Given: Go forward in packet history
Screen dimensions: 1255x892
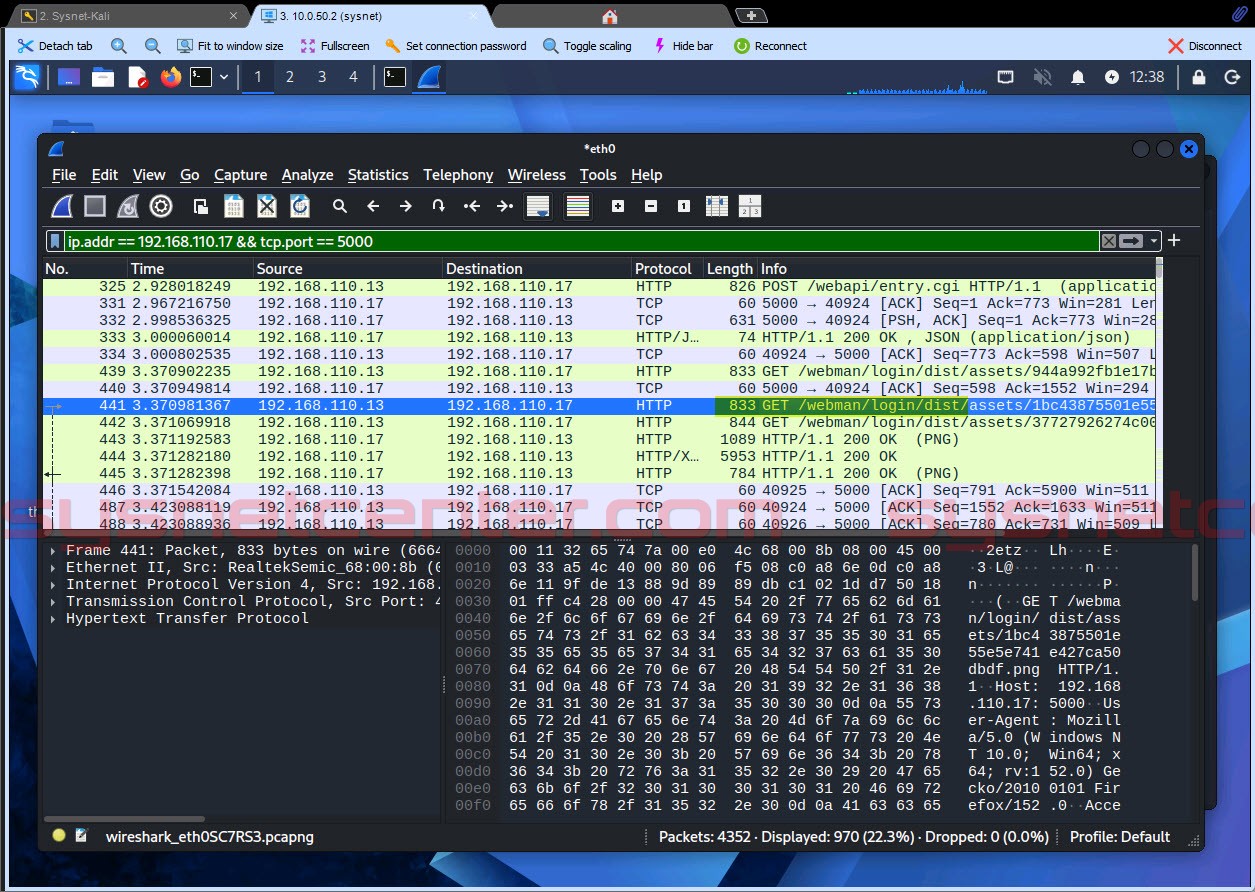Looking at the screenshot, I should pos(406,206).
